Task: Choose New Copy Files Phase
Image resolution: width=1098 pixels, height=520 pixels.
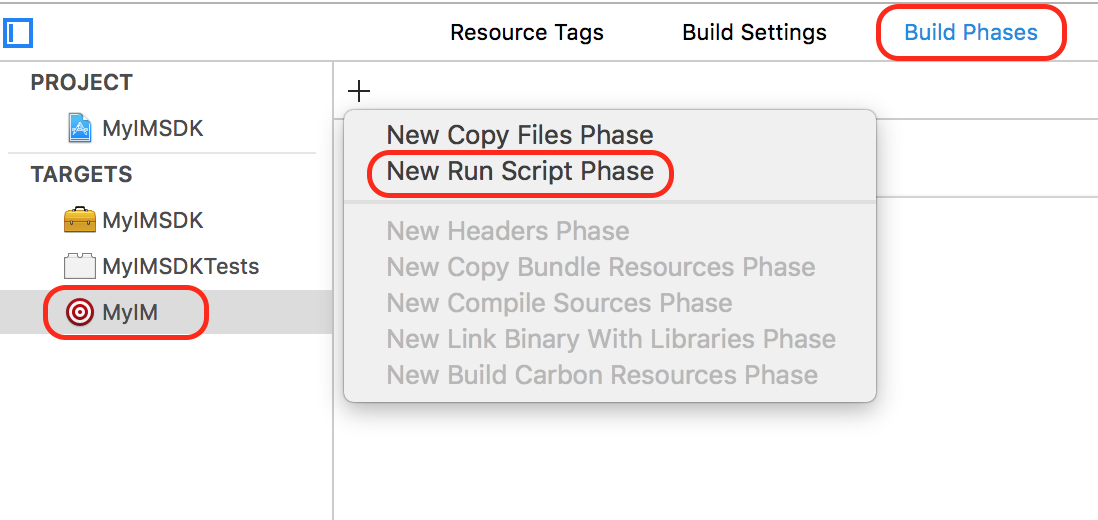Action: [520, 135]
